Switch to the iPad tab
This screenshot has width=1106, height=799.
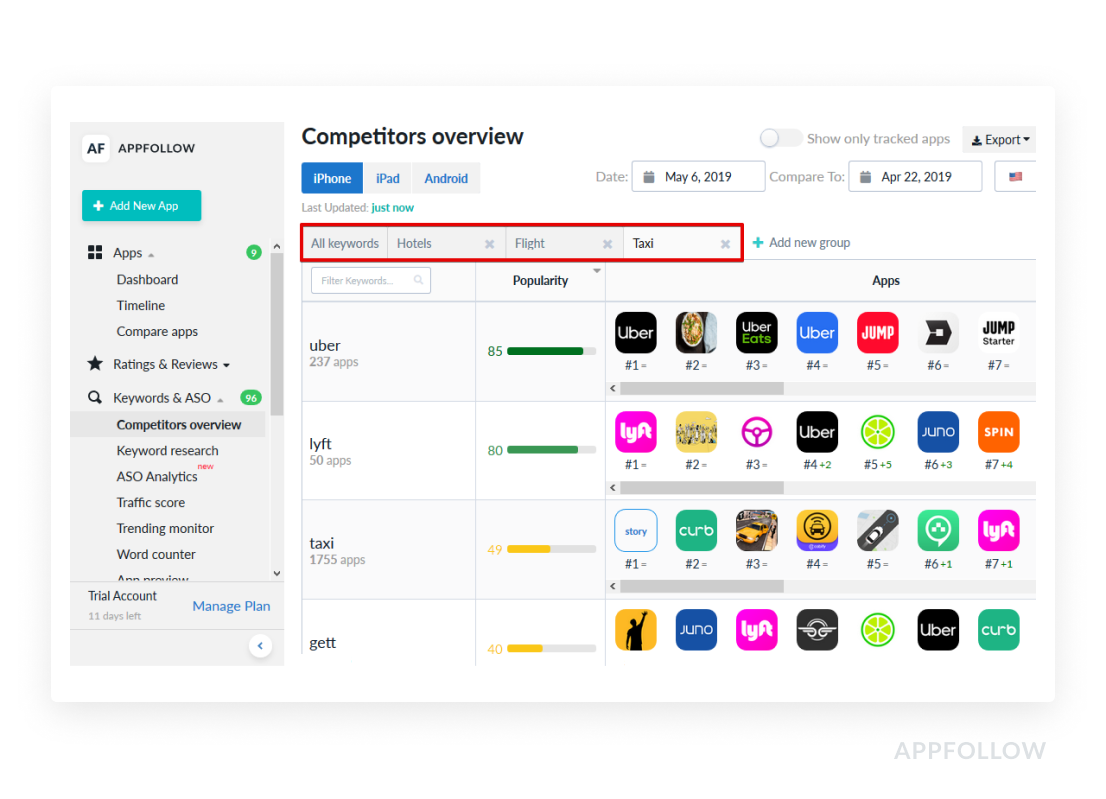click(x=387, y=178)
